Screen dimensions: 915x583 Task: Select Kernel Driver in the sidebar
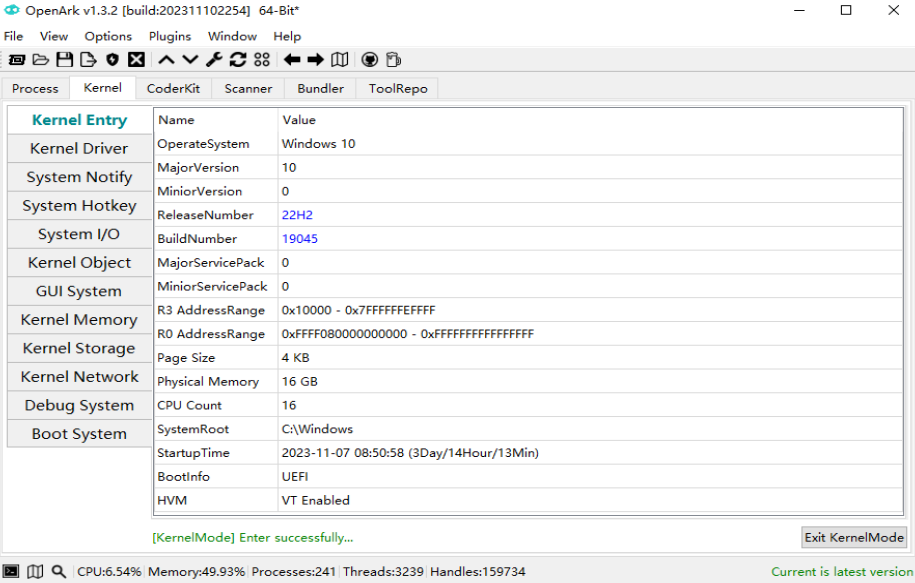tap(79, 148)
